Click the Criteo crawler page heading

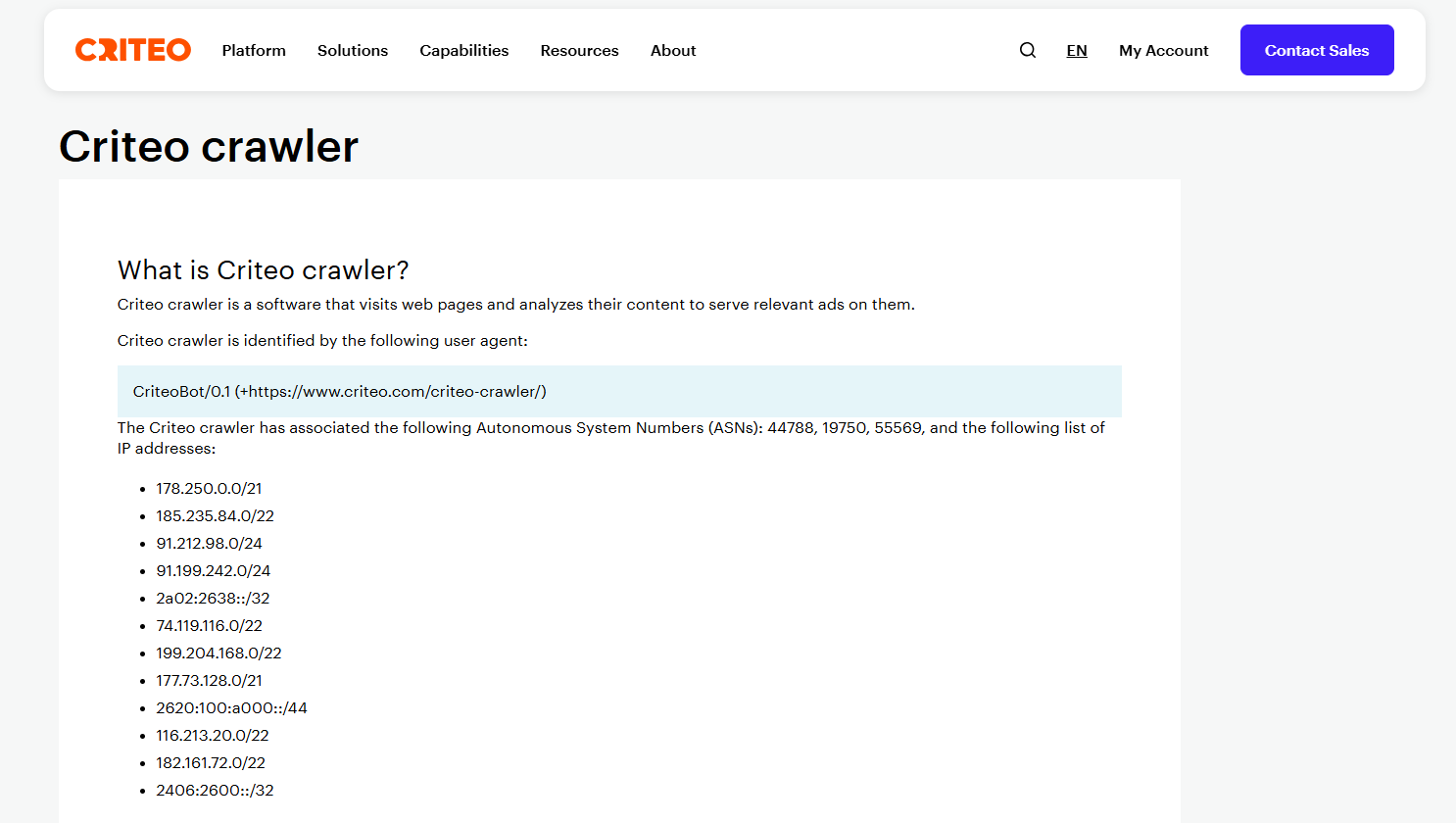pos(209,147)
